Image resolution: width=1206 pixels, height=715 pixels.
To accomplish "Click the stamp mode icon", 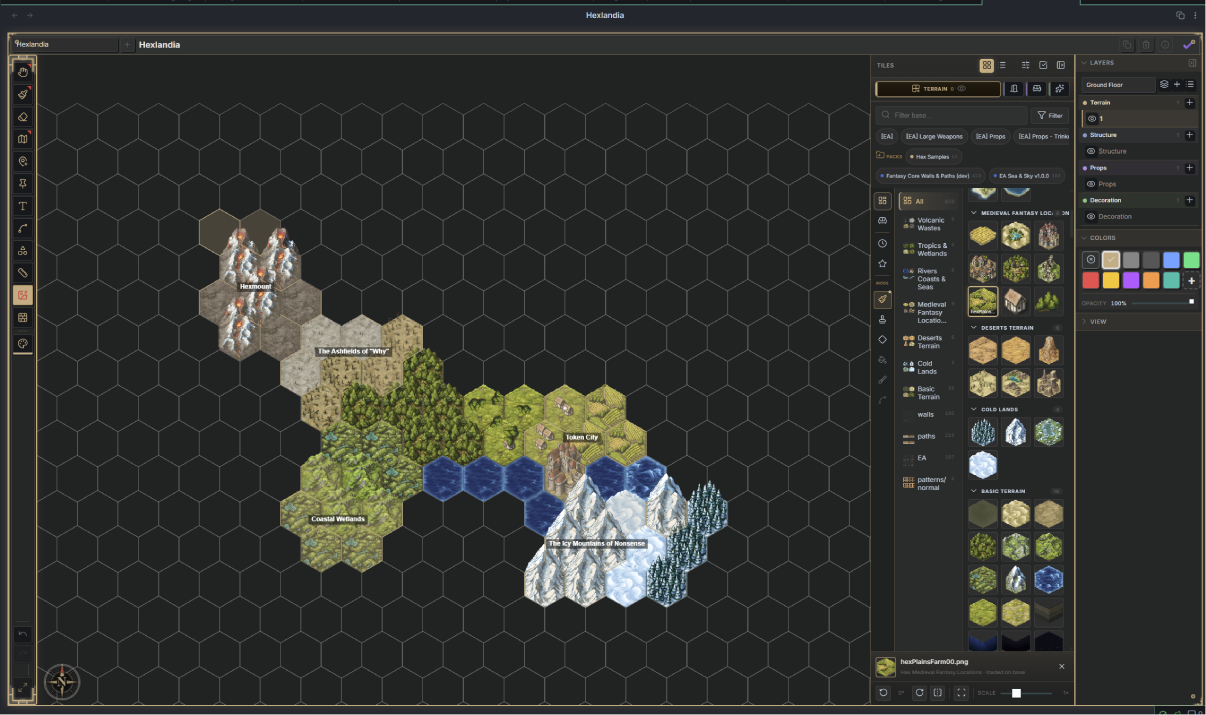I will (882, 320).
